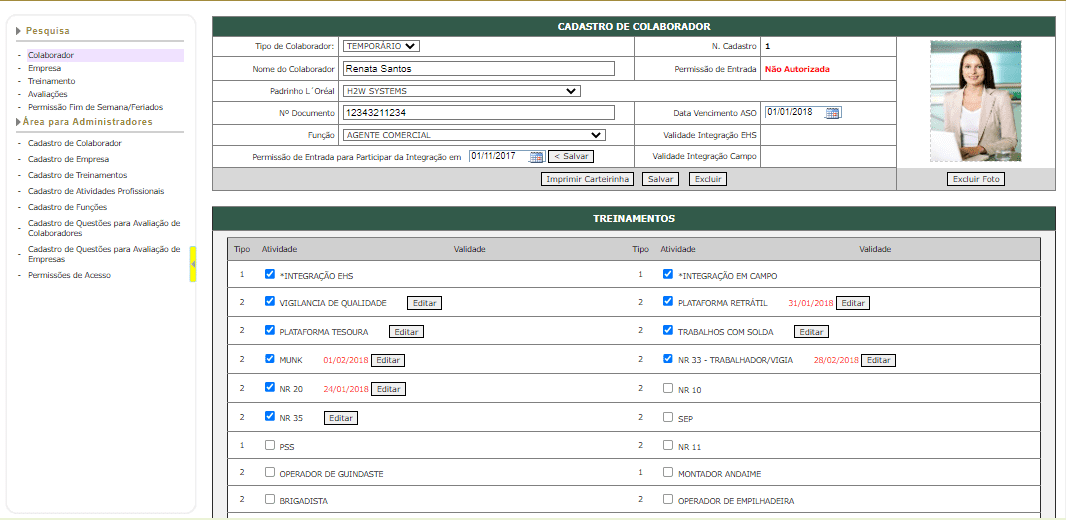Viewport: 1066px width, 520px height.
Task: Open calendar icon beside 01/11/2017 date
Action: [x=537, y=156]
